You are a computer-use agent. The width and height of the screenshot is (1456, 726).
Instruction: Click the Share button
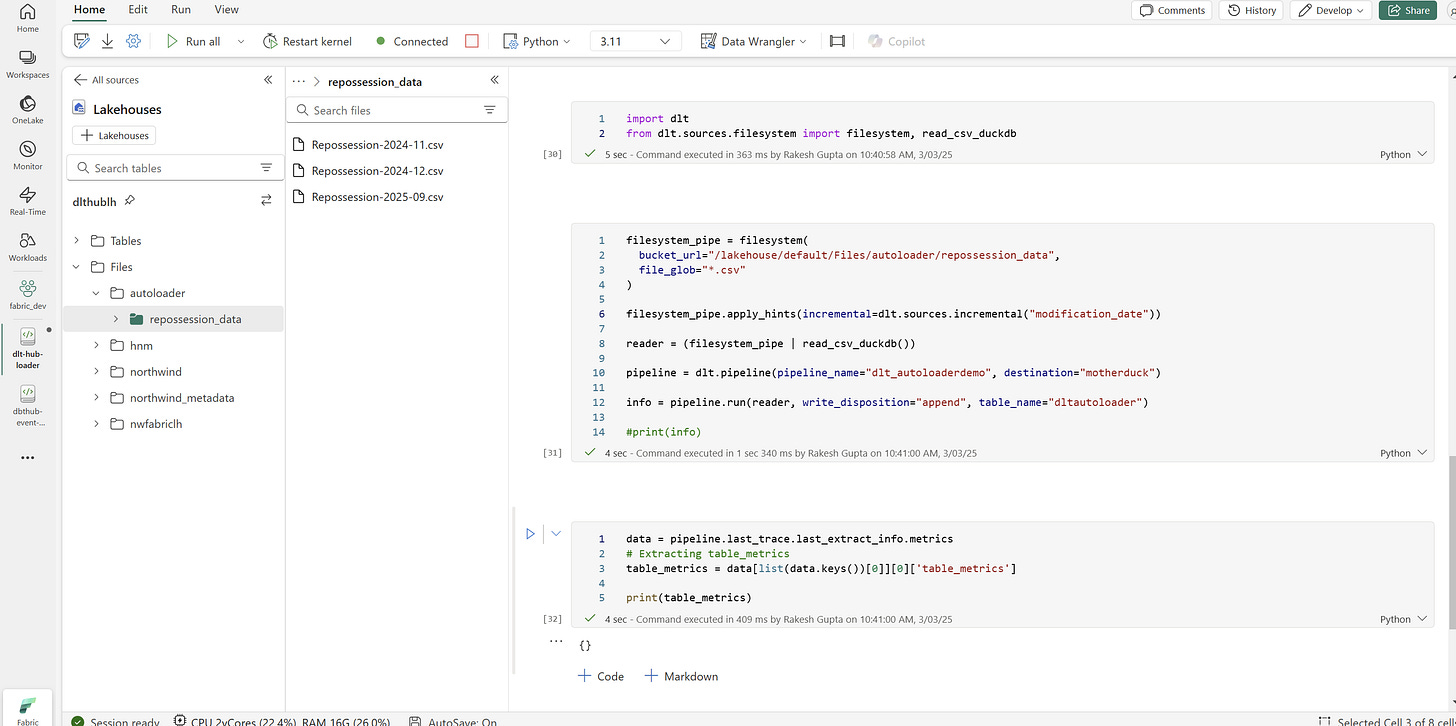point(1407,9)
